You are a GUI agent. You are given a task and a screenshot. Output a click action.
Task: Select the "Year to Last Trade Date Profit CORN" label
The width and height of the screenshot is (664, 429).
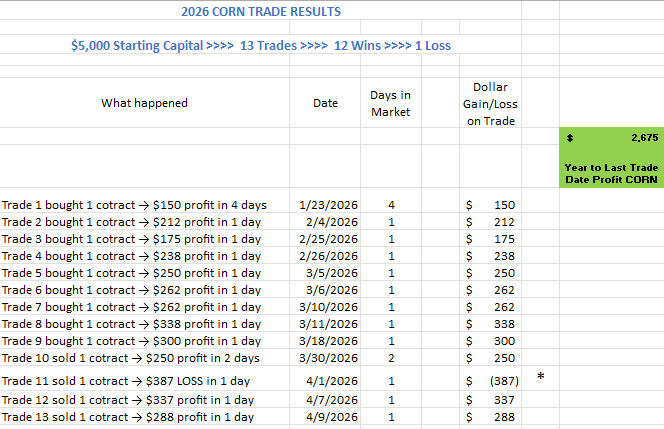click(x=610, y=173)
